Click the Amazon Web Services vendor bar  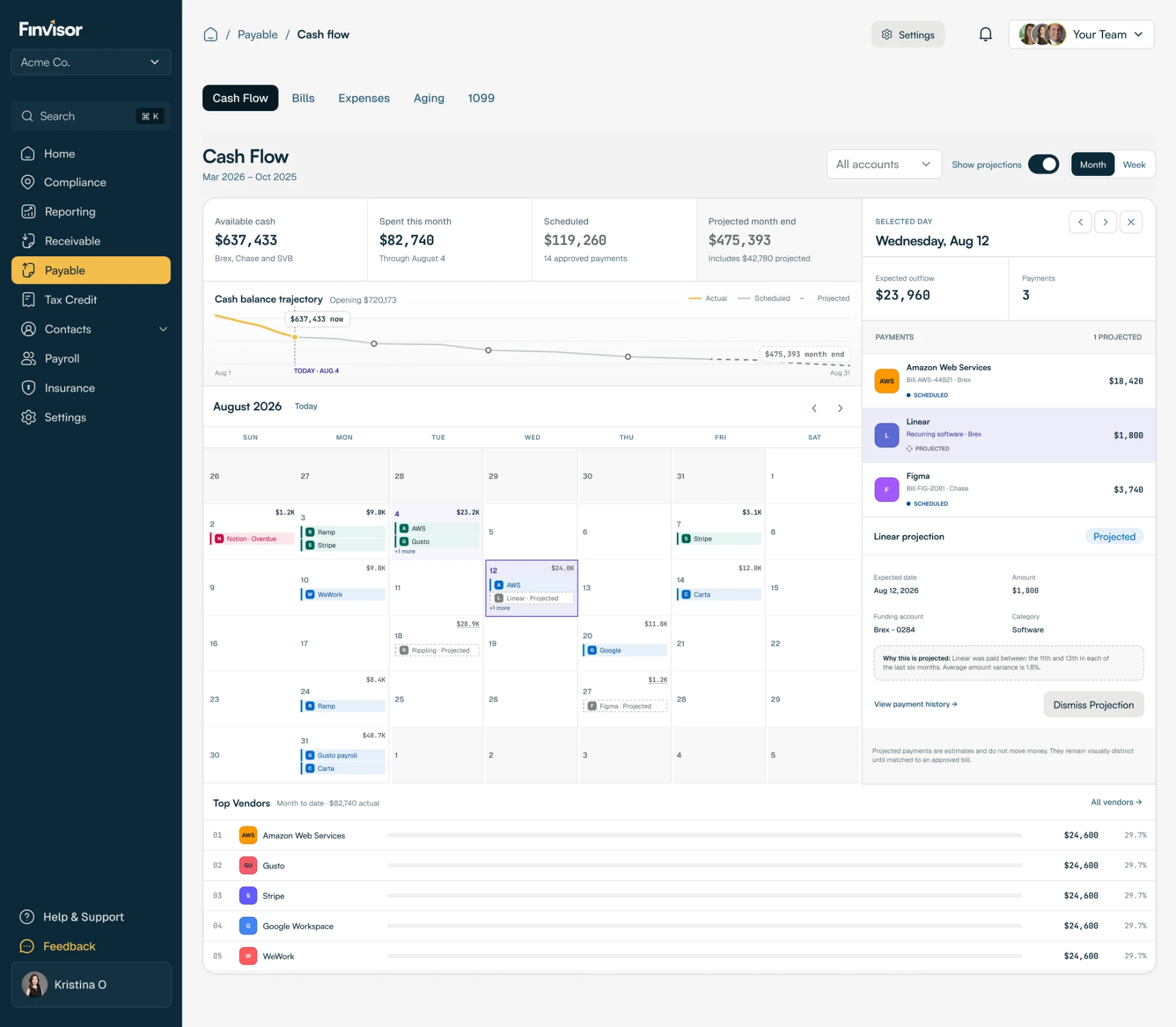[x=704, y=835]
